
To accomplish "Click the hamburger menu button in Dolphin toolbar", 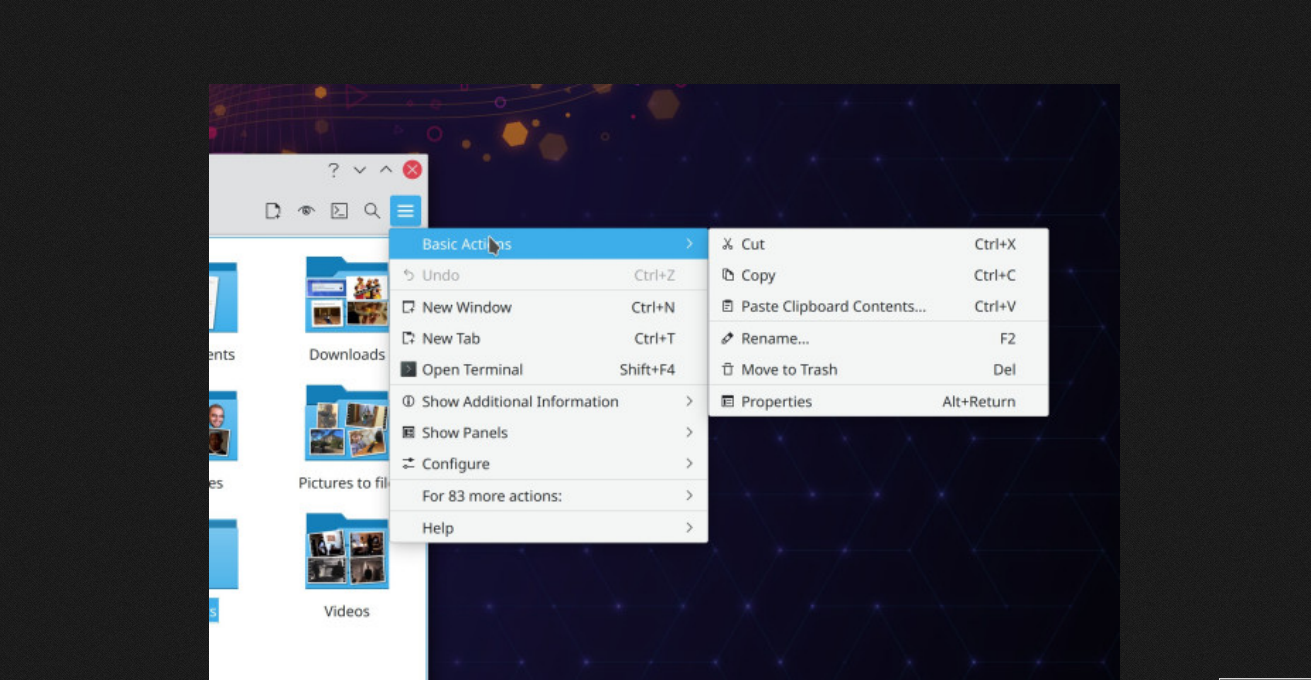I will pyautogui.click(x=405, y=211).
